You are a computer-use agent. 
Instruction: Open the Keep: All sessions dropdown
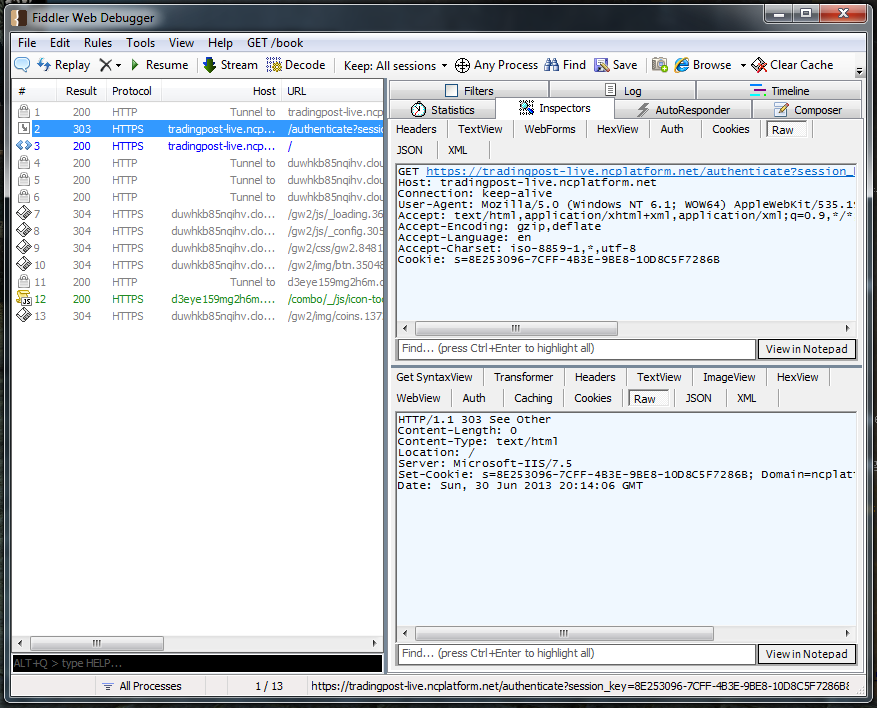coord(395,65)
